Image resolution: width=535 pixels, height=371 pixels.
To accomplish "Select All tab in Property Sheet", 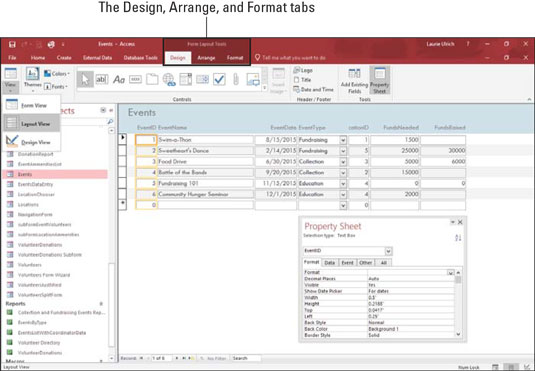I will tap(384, 262).
